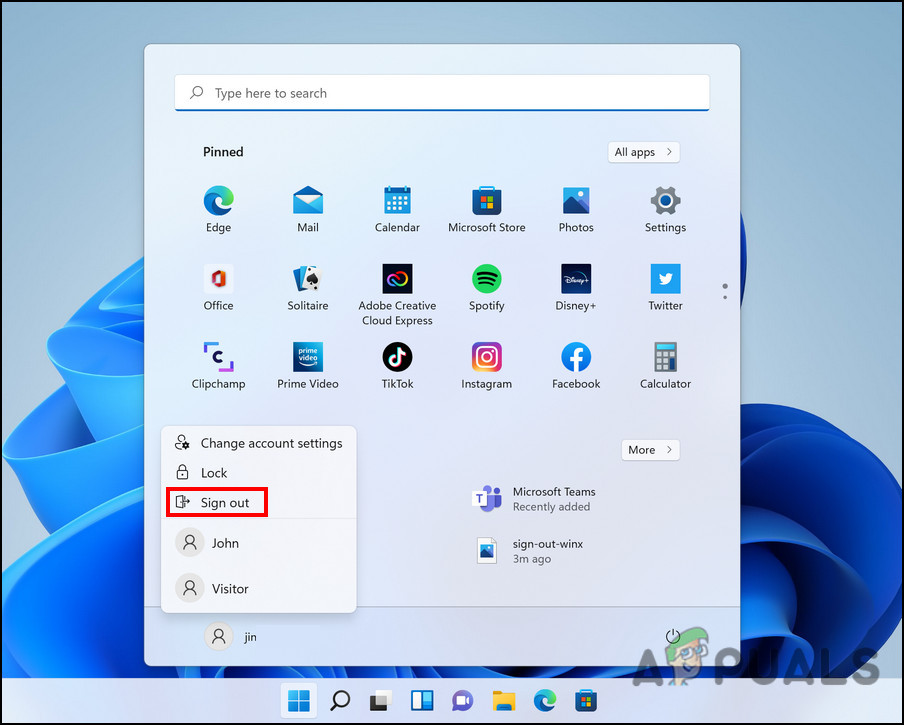Select Lock from the account menu
Viewport: 904px width, 725px height.
259,473
